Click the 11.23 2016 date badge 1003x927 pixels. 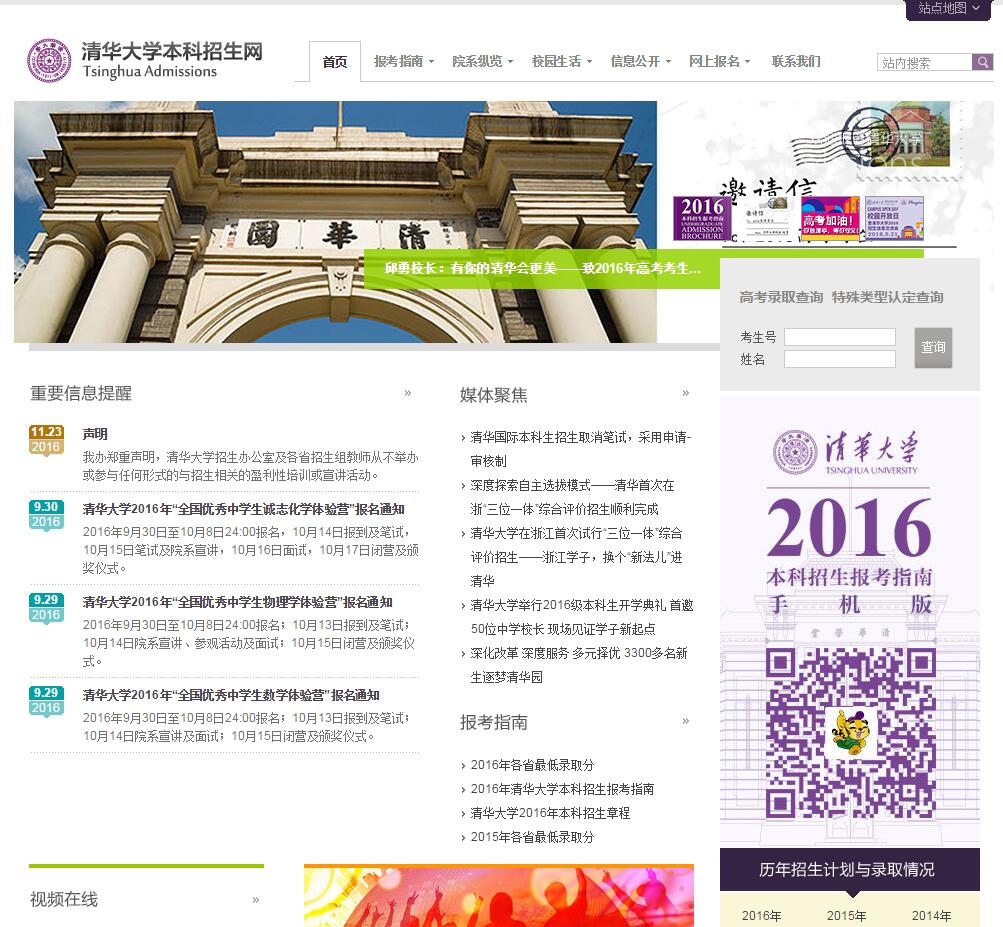(x=46, y=440)
